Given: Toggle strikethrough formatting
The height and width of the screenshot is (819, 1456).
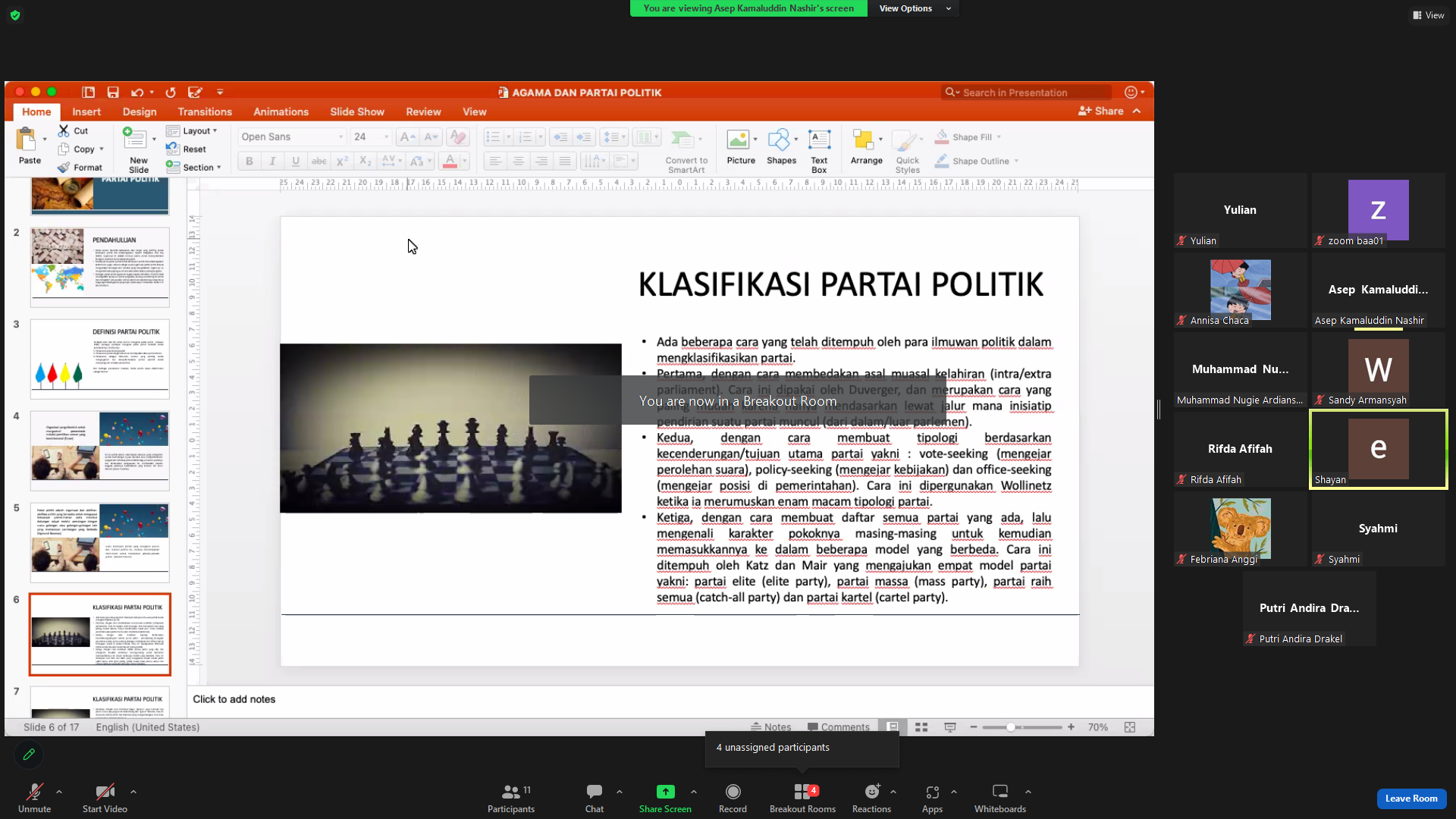Looking at the screenshot, I should click(319, 161).
